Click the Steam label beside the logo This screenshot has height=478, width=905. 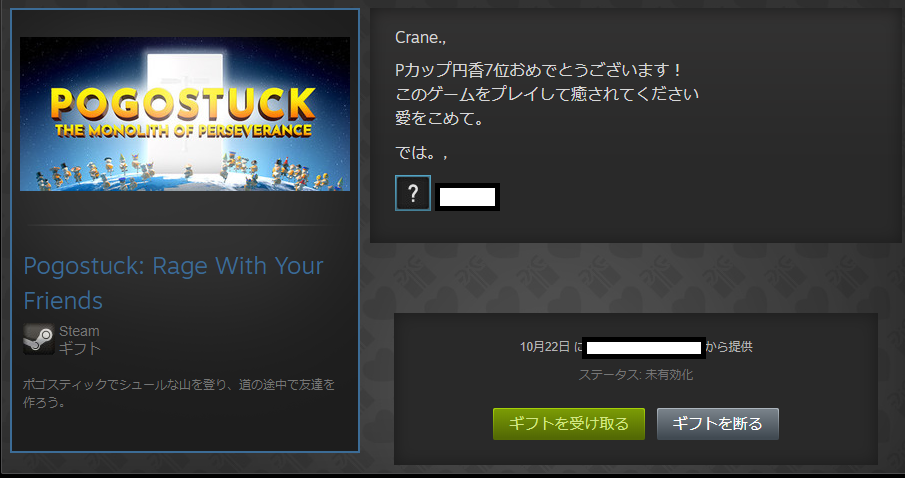point(79,331)
